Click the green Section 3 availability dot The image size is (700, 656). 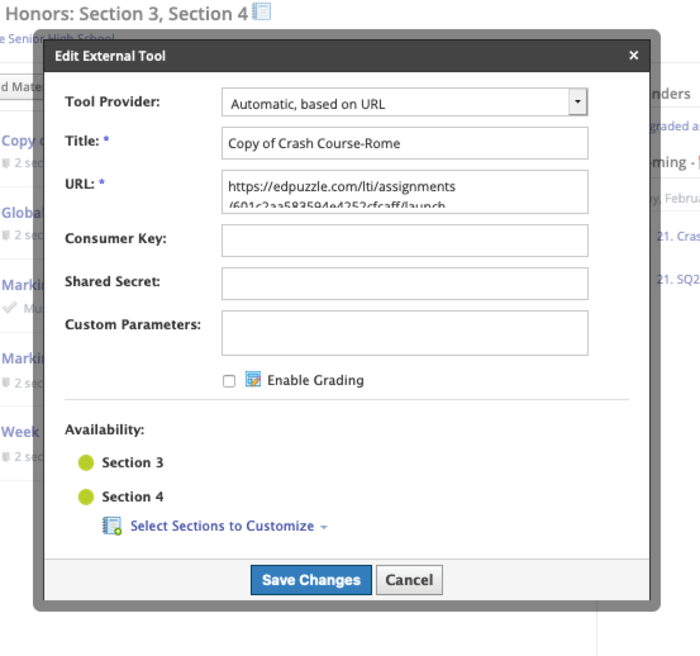(x=86, y=463)
